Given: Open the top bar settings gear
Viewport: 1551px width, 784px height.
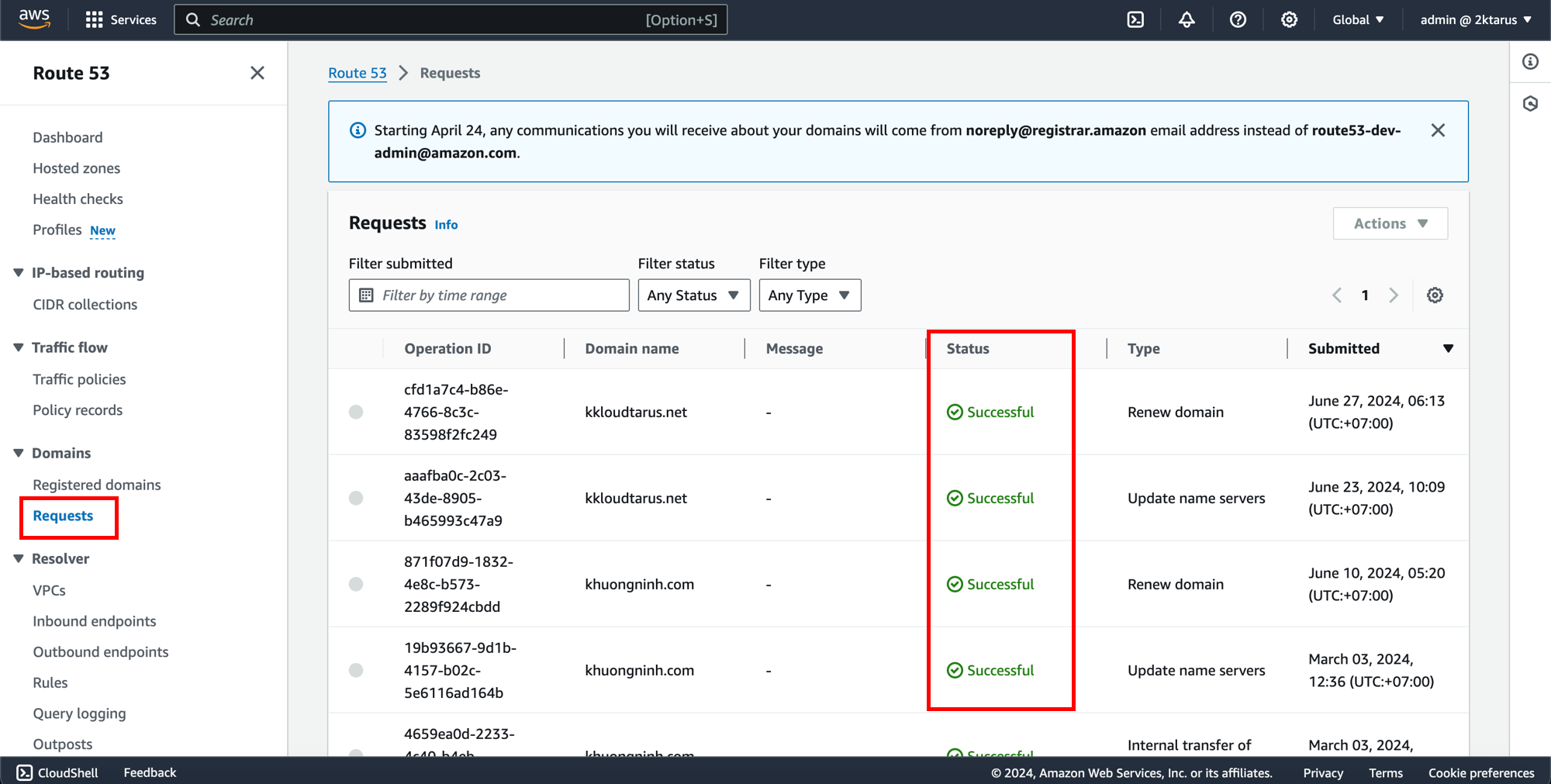Looking at the screenshot, I should (1289, 19).
